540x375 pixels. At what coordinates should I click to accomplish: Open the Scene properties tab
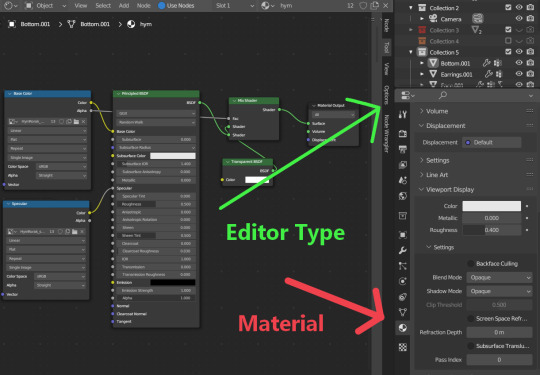point(402,180)
